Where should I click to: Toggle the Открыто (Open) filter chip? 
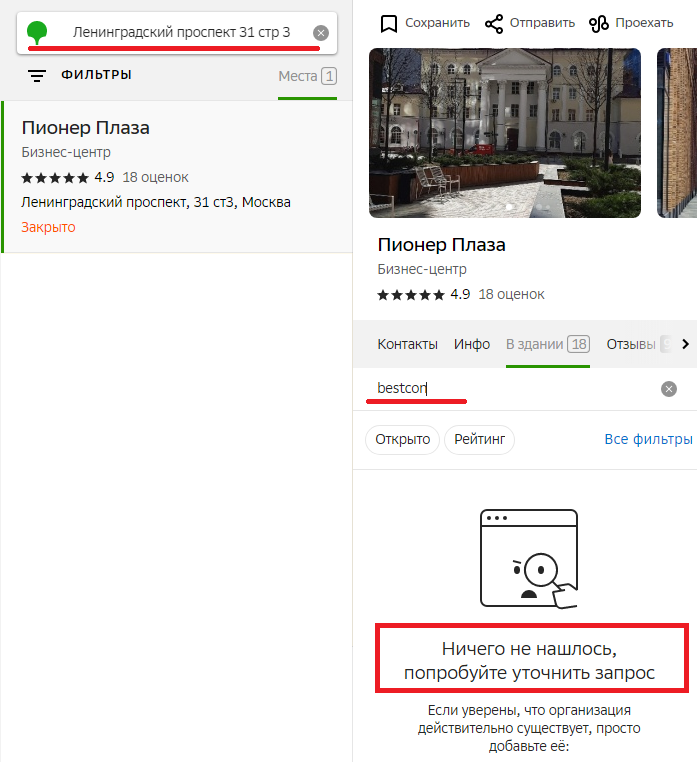(x=402, y=439)
